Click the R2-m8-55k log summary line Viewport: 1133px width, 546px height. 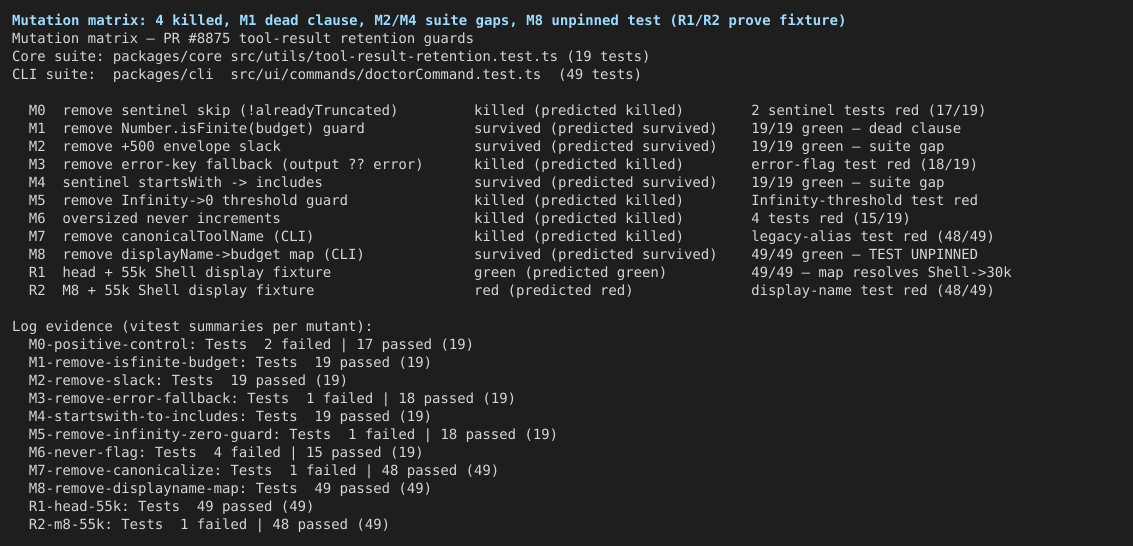[209, 525]
